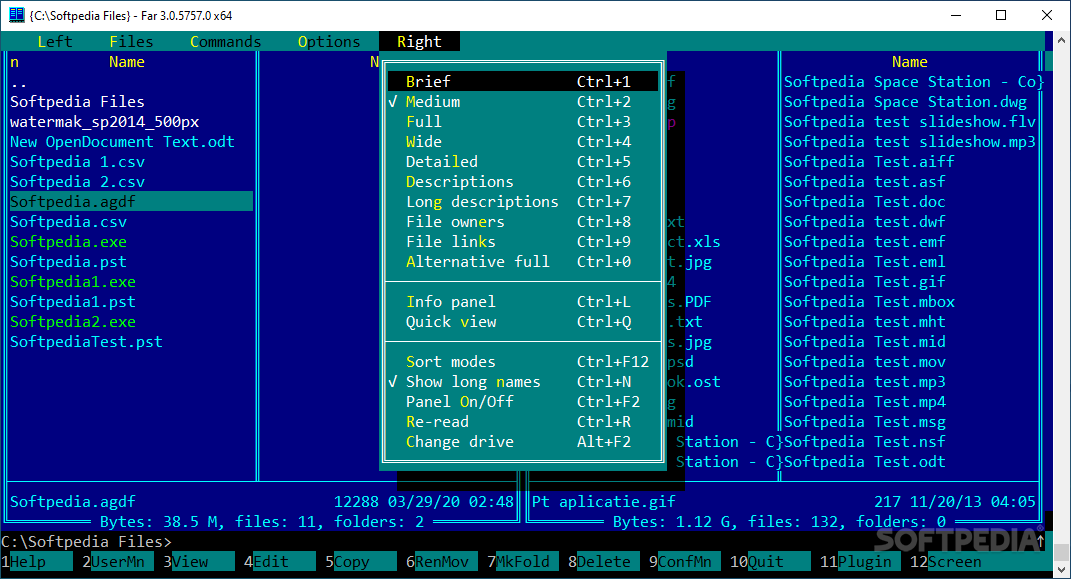Open the Commands menu

[x=225, y=42]
